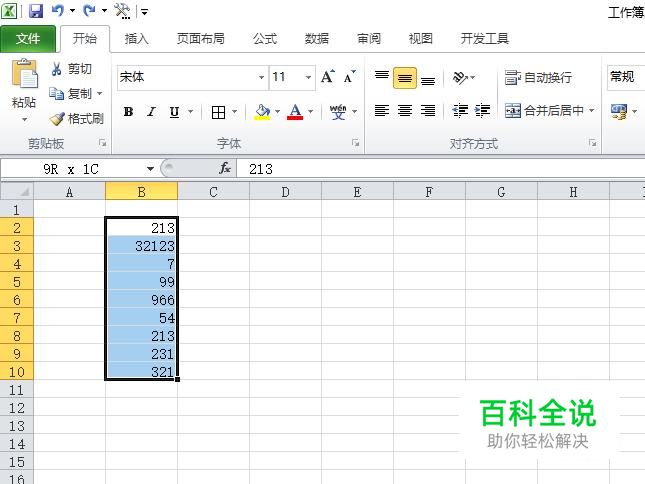Switch to the 审阅 tab
Viewport: 645px width, 484px height.
(x=369, y=39)
